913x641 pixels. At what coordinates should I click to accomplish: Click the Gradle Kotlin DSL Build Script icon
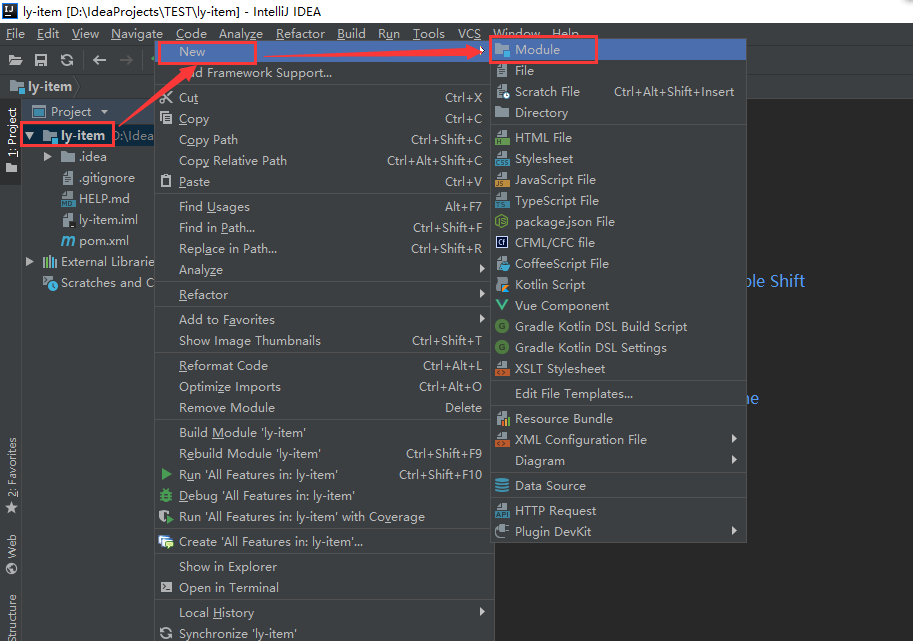coord(502,327)
